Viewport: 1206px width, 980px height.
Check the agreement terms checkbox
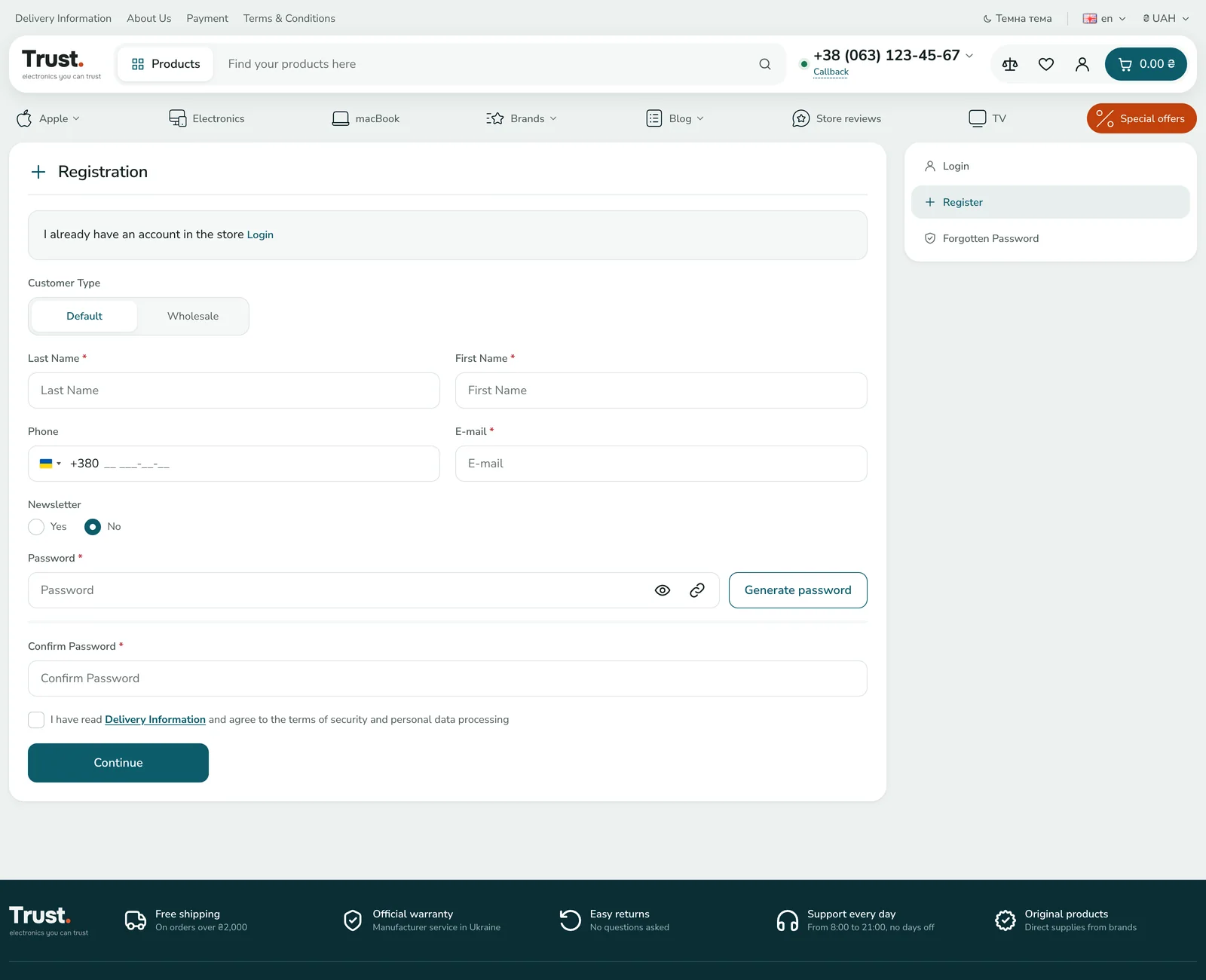pos(36,720)
